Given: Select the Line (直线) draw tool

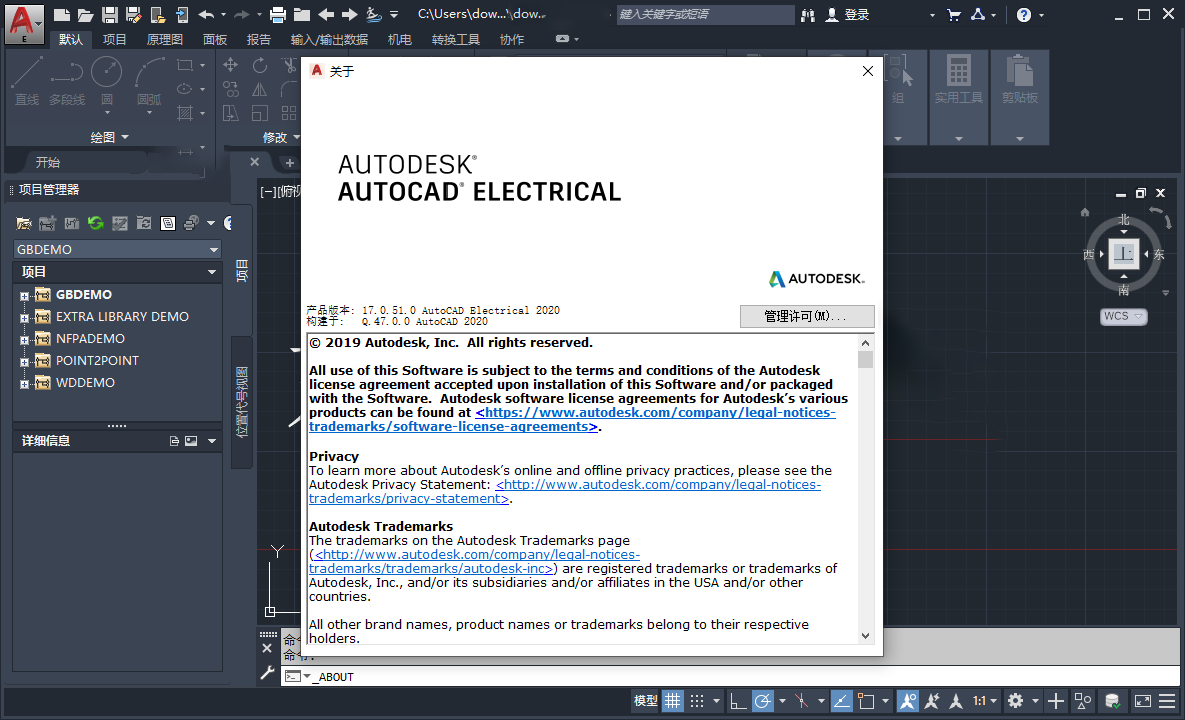Looking at the screenshot, I should tap(26, 80).
